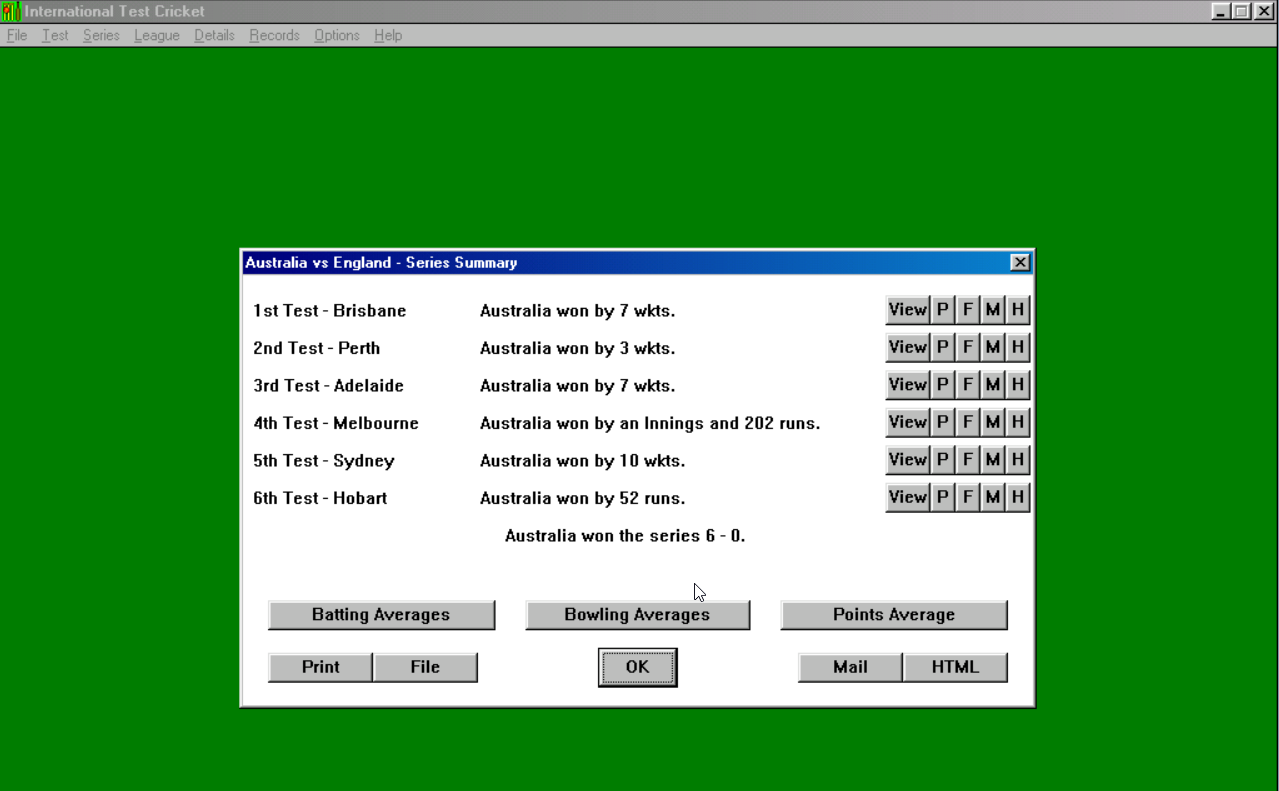Open the Bowling Averages report
Image resolution: width=1279 pixels, height=791 pixels.
637,615
